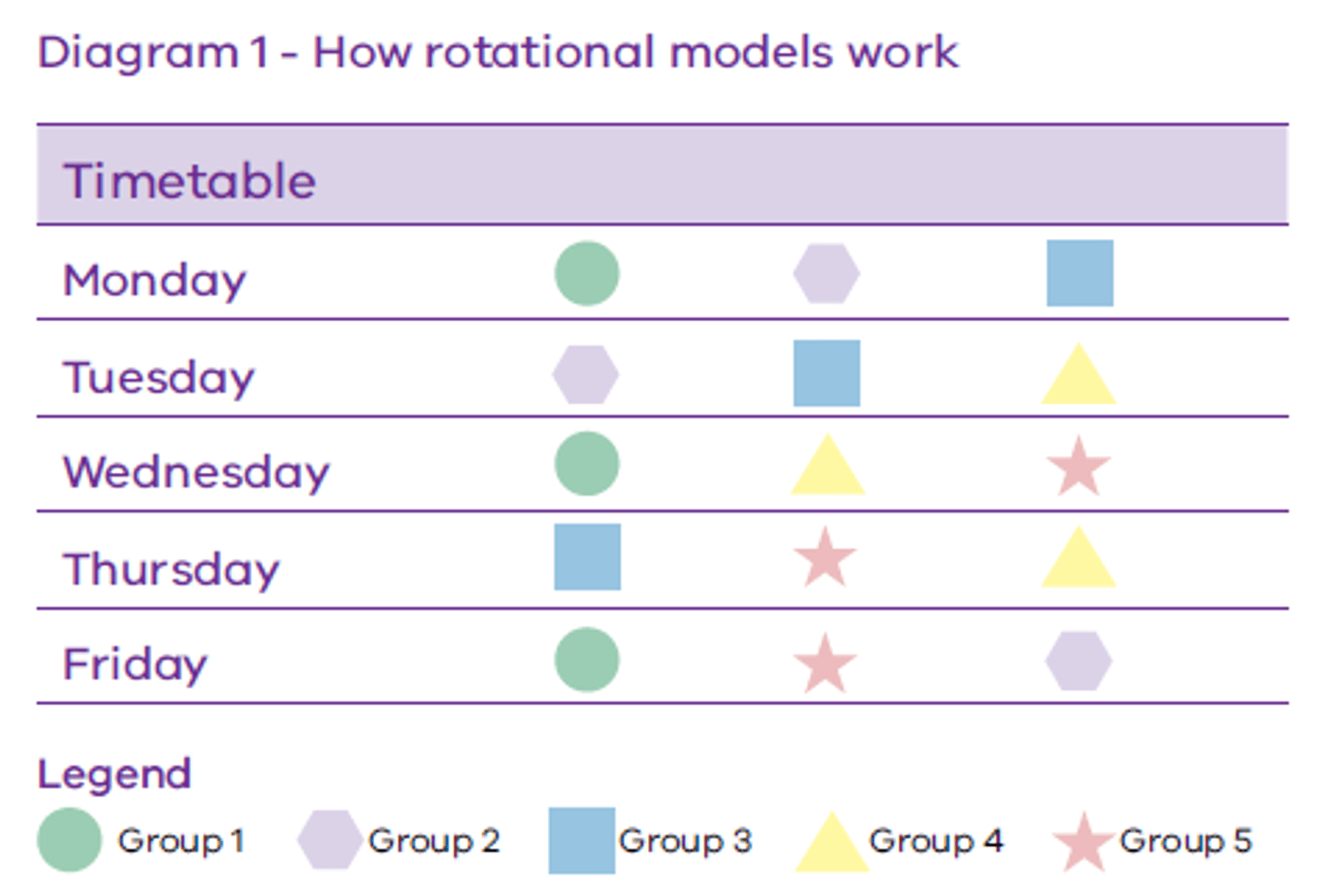Click Friday's pink star icon

(x=825, y=663)
